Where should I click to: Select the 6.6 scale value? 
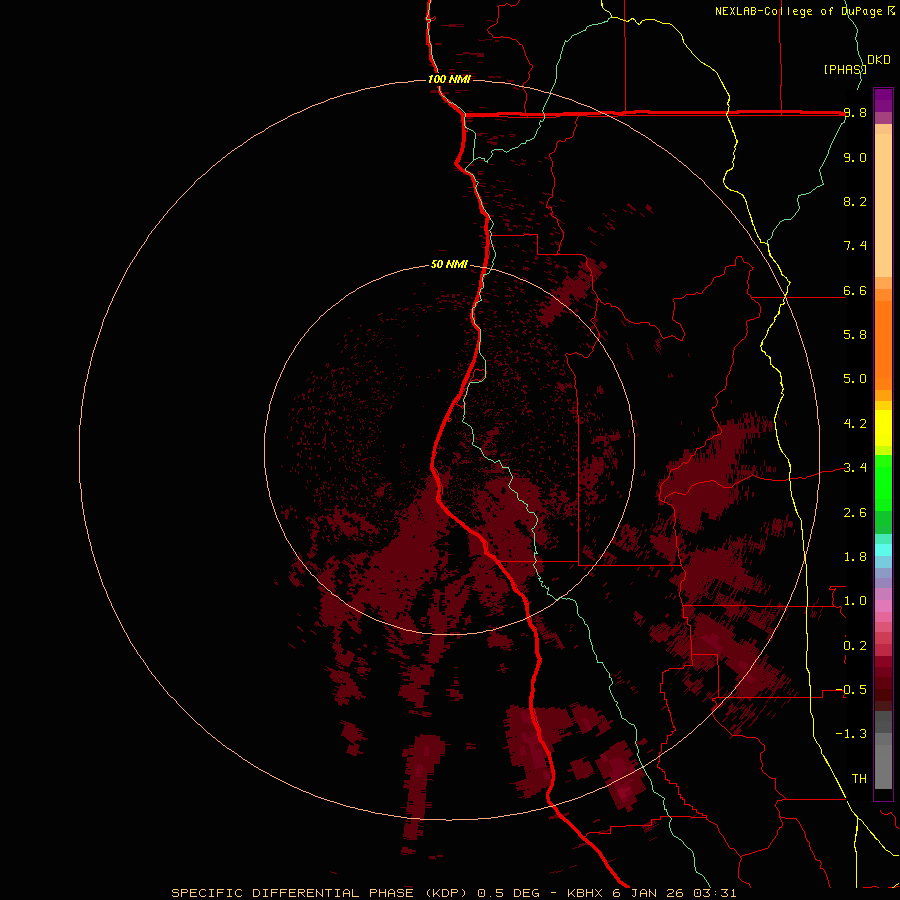(x=855, y=290)
